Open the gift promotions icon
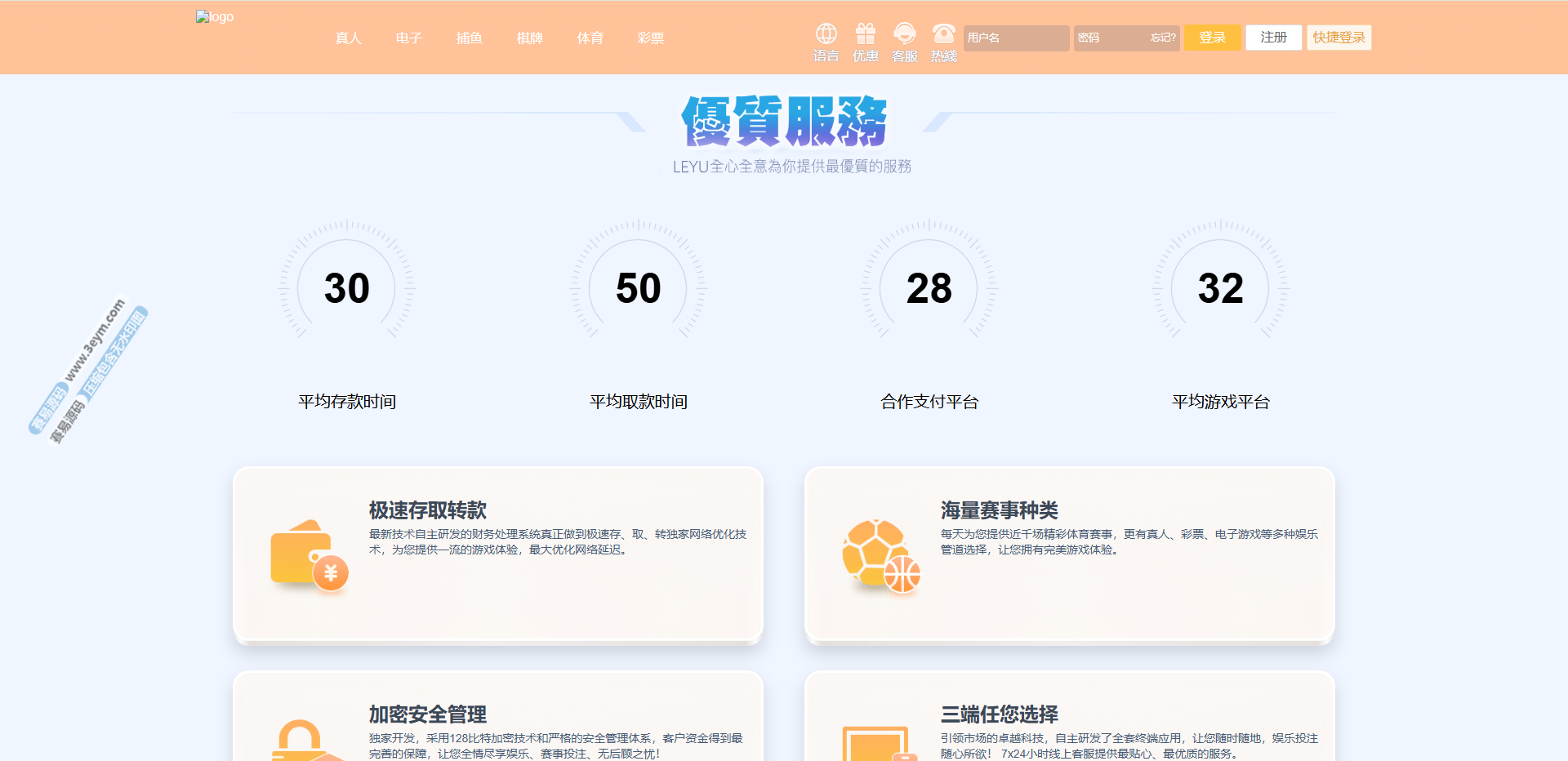The height and width of the screenshot is (761, 1568). pyautogui.click(x=865, y=33)
